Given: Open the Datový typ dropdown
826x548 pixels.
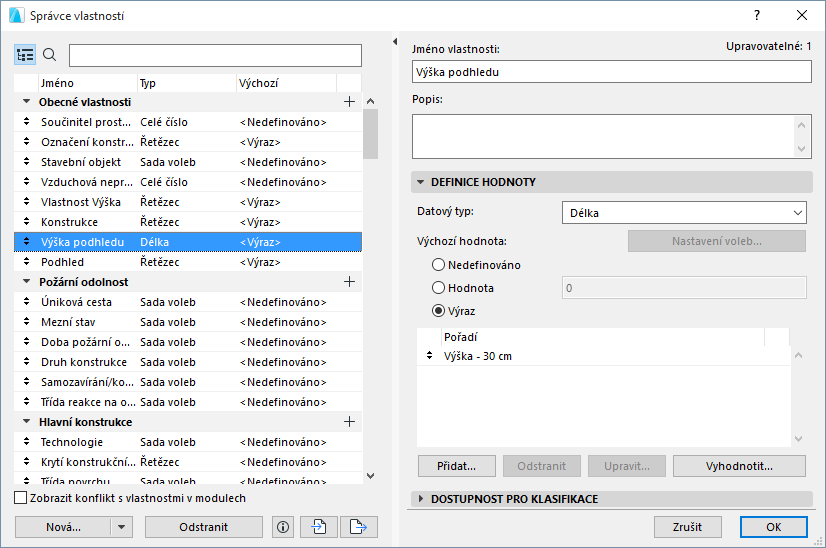Looking at the screenshot, I should click(684, 213).
